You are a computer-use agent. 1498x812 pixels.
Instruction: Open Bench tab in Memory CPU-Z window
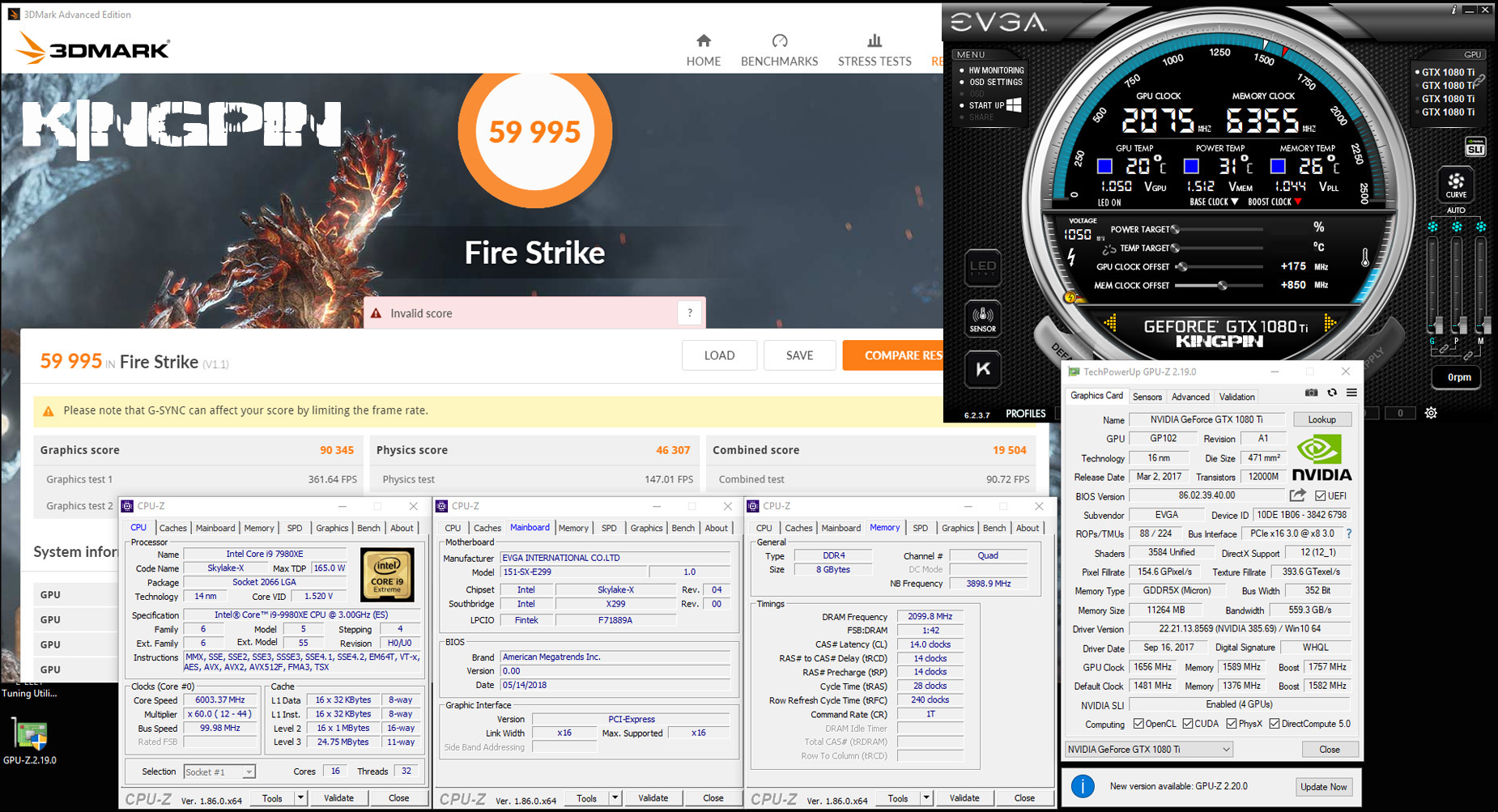point(994,528)
